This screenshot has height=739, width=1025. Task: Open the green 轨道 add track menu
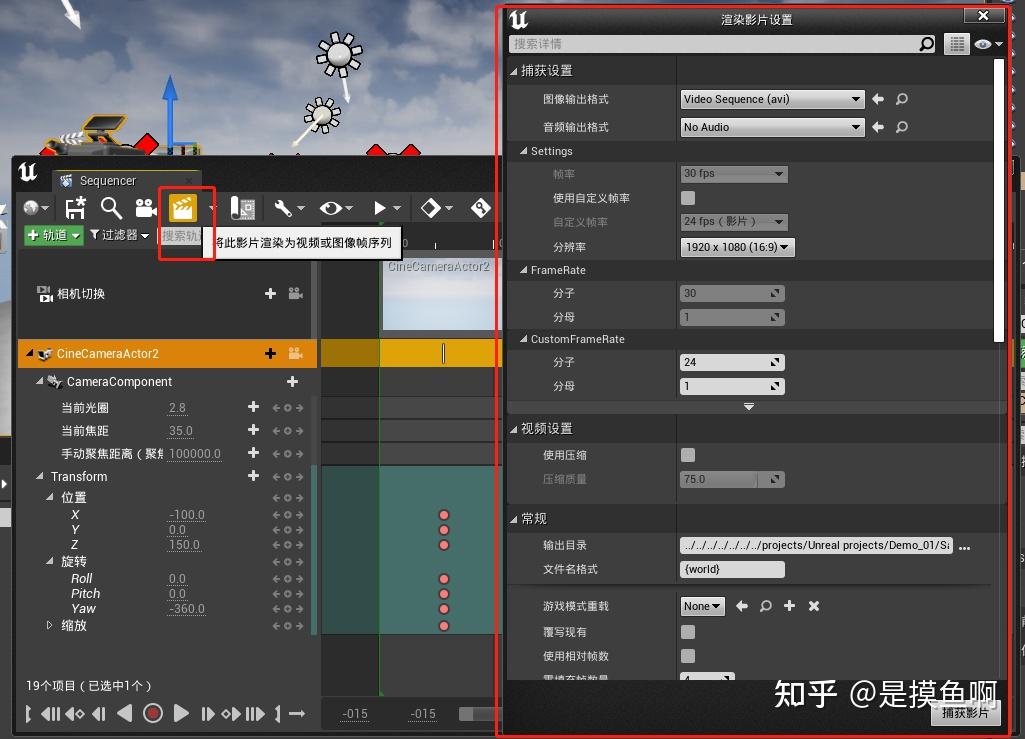click(x=52, y=235)
